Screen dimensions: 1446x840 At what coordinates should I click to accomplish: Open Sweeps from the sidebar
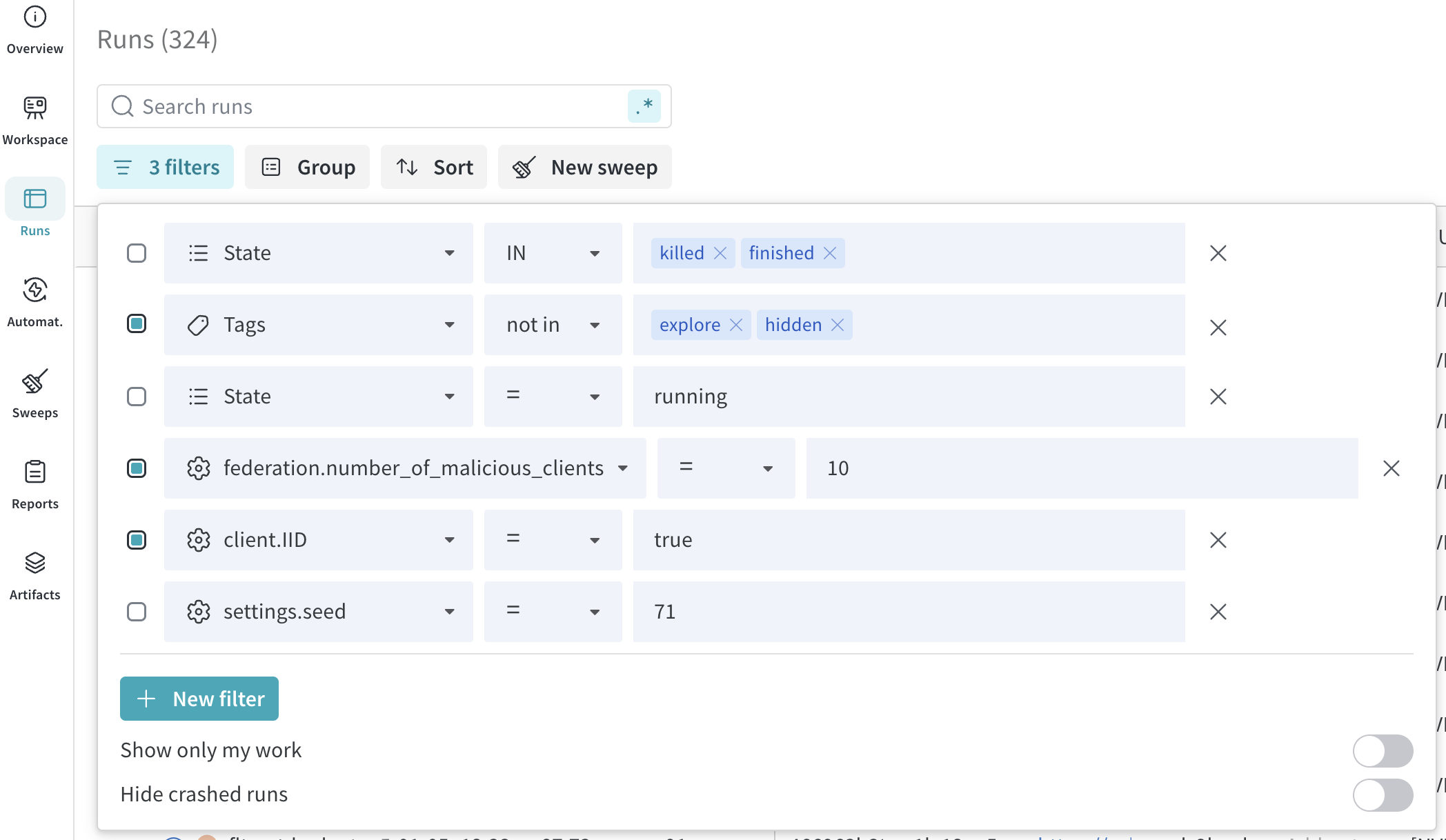pos(34,393)
